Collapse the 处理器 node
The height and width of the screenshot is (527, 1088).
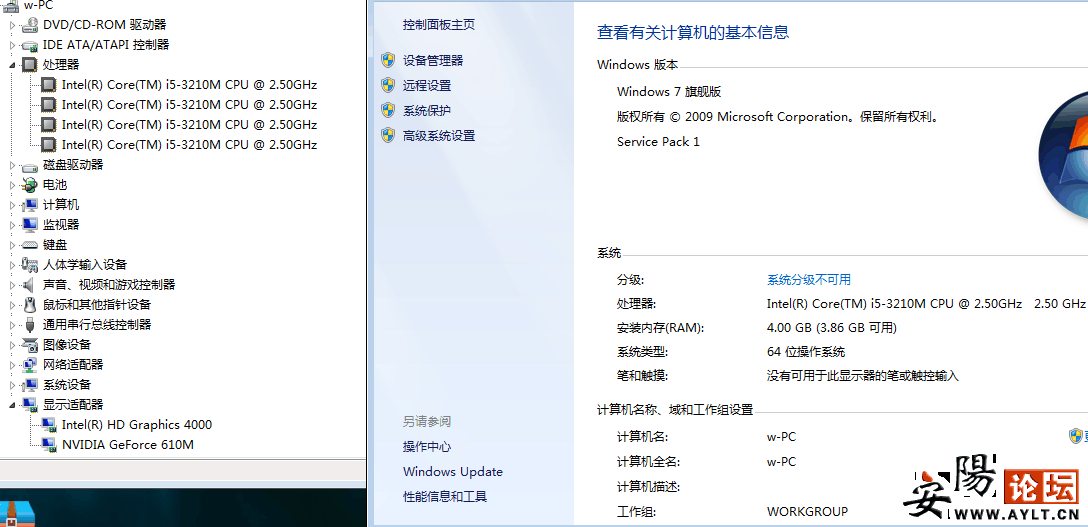coord(12,64)
